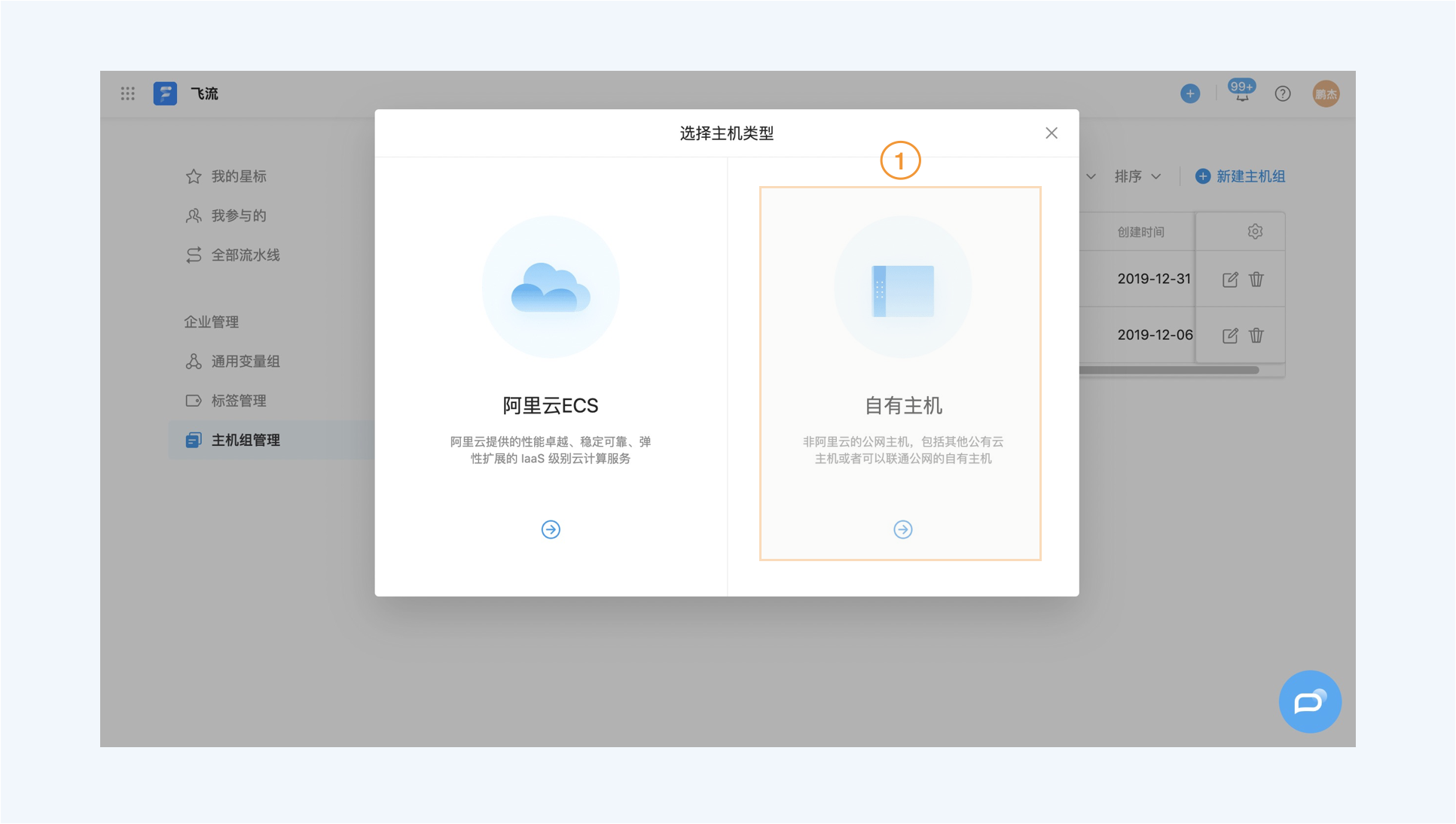Delete the 2019-12-06 host group row
Screen dimensions: 1456x824
coord(1256,335)
